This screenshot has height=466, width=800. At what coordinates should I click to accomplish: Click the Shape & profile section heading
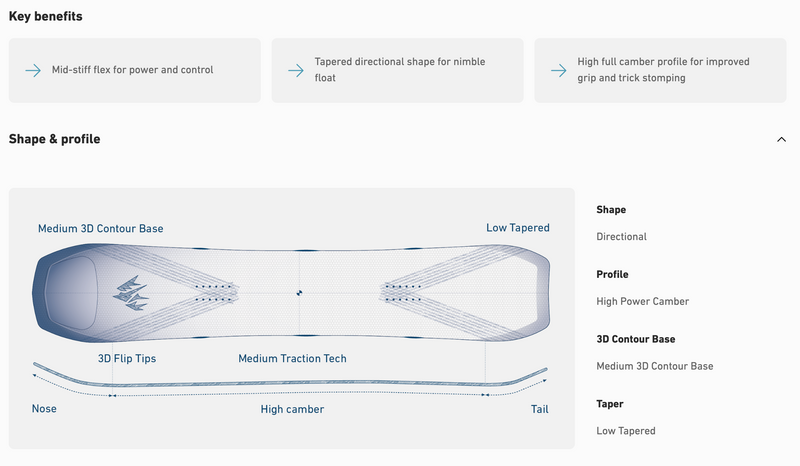click(54, 139)
